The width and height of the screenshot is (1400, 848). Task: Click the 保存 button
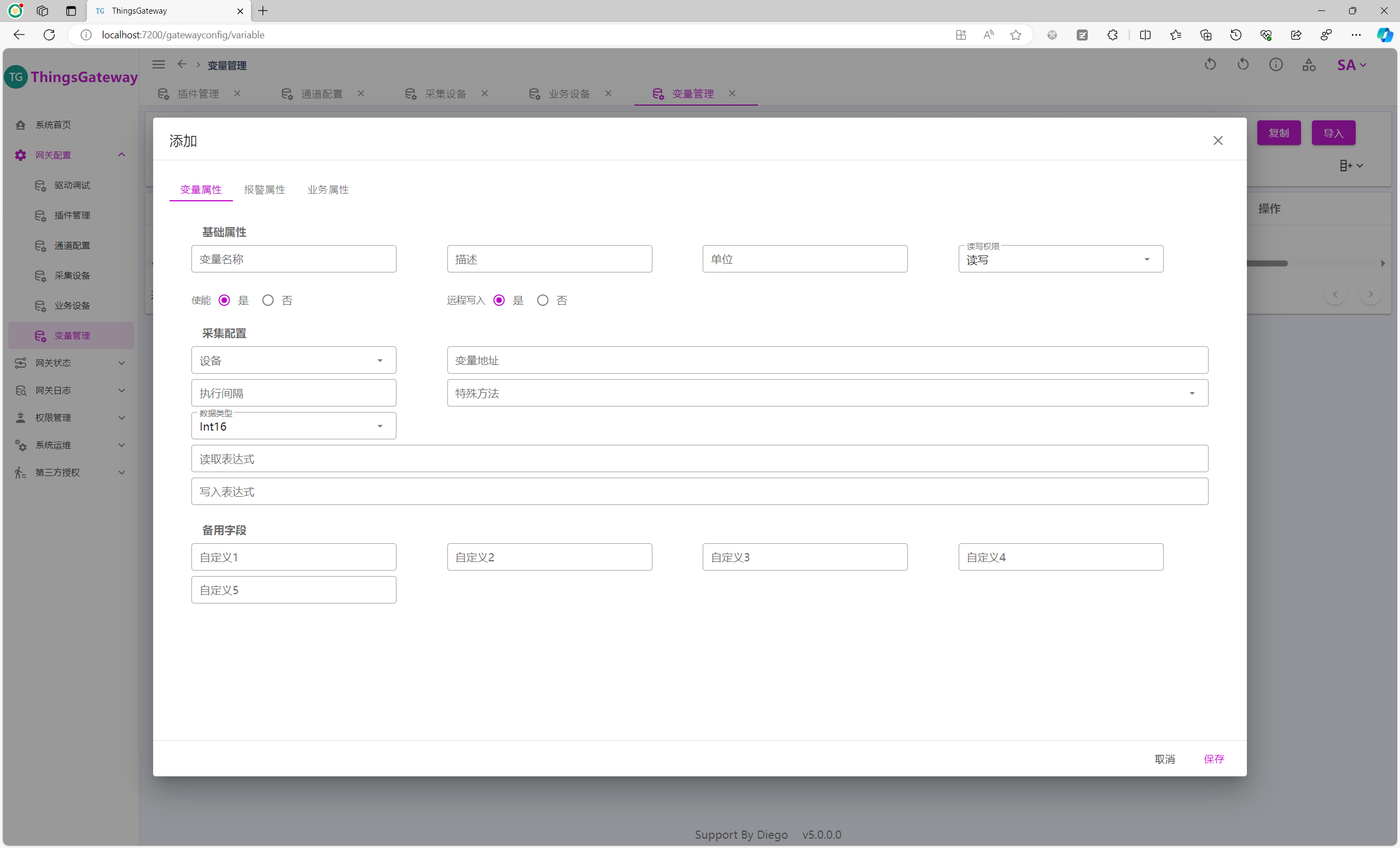[1214, 759]
